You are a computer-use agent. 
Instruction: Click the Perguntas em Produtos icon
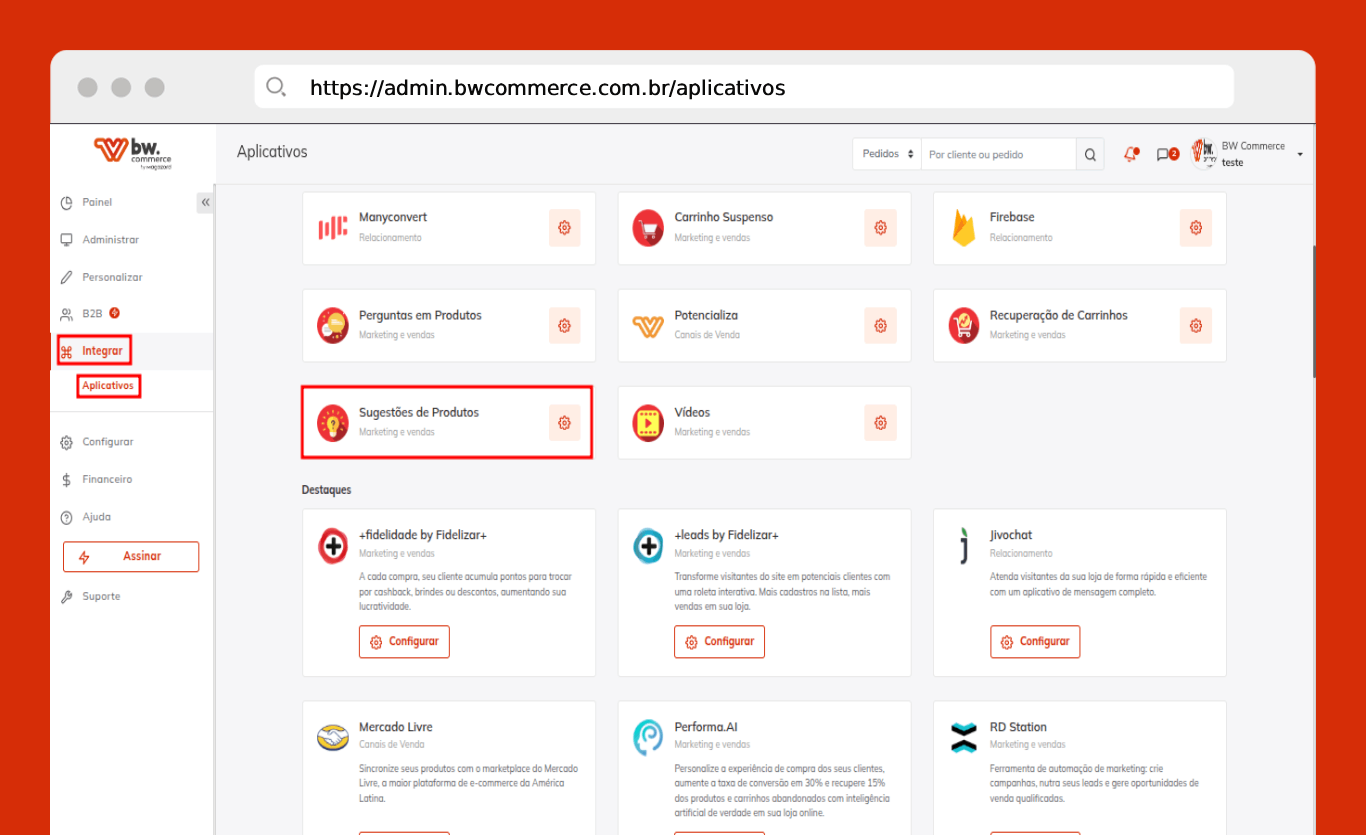pyautogui.click(x=333, y=325)
